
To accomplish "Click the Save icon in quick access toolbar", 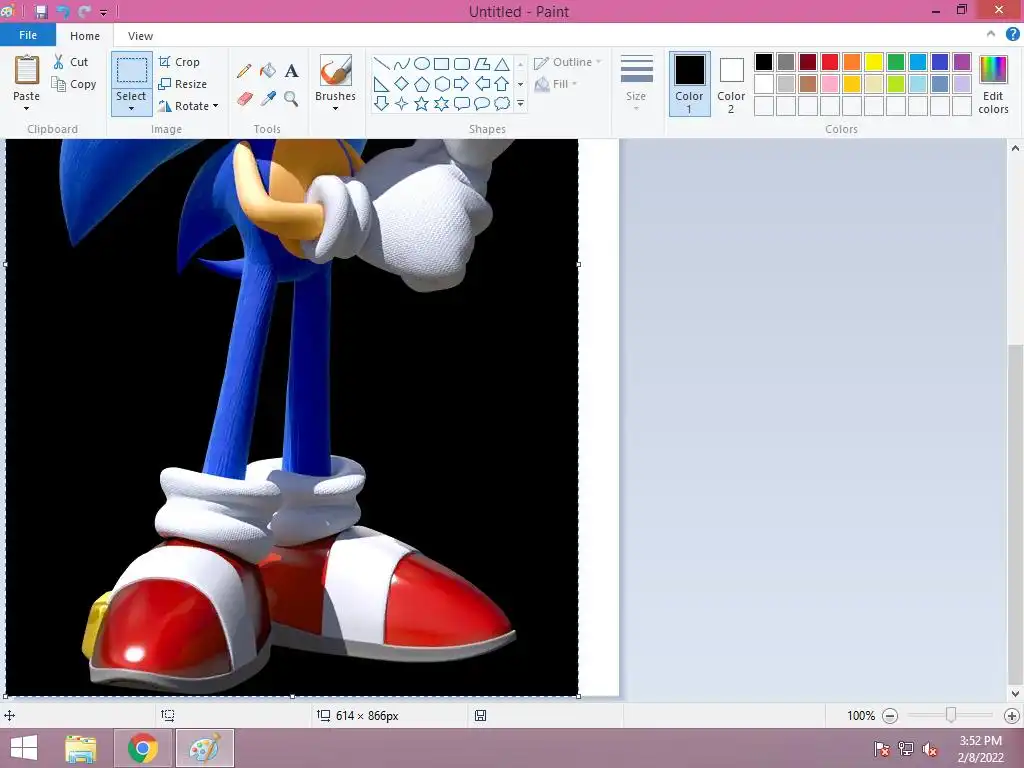I will (x=41, y=12).
